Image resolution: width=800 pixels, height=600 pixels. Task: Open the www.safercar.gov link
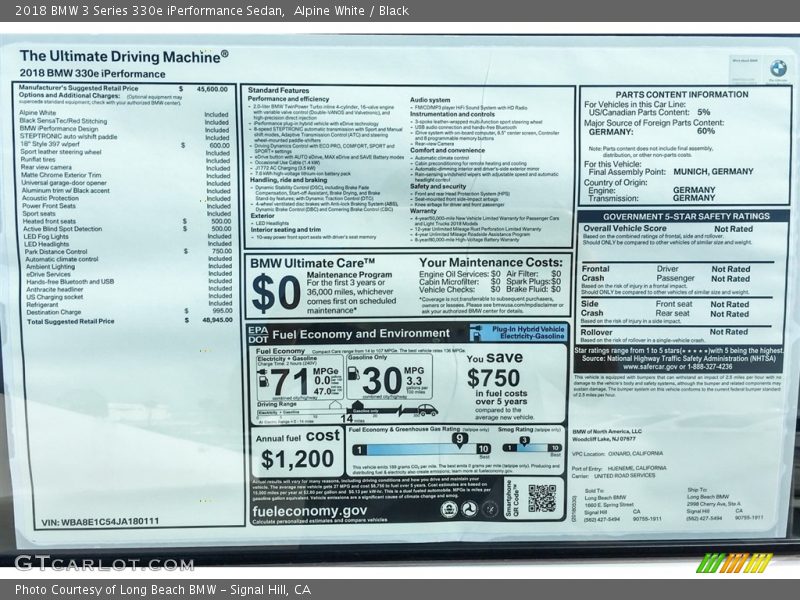click(650, 367)
